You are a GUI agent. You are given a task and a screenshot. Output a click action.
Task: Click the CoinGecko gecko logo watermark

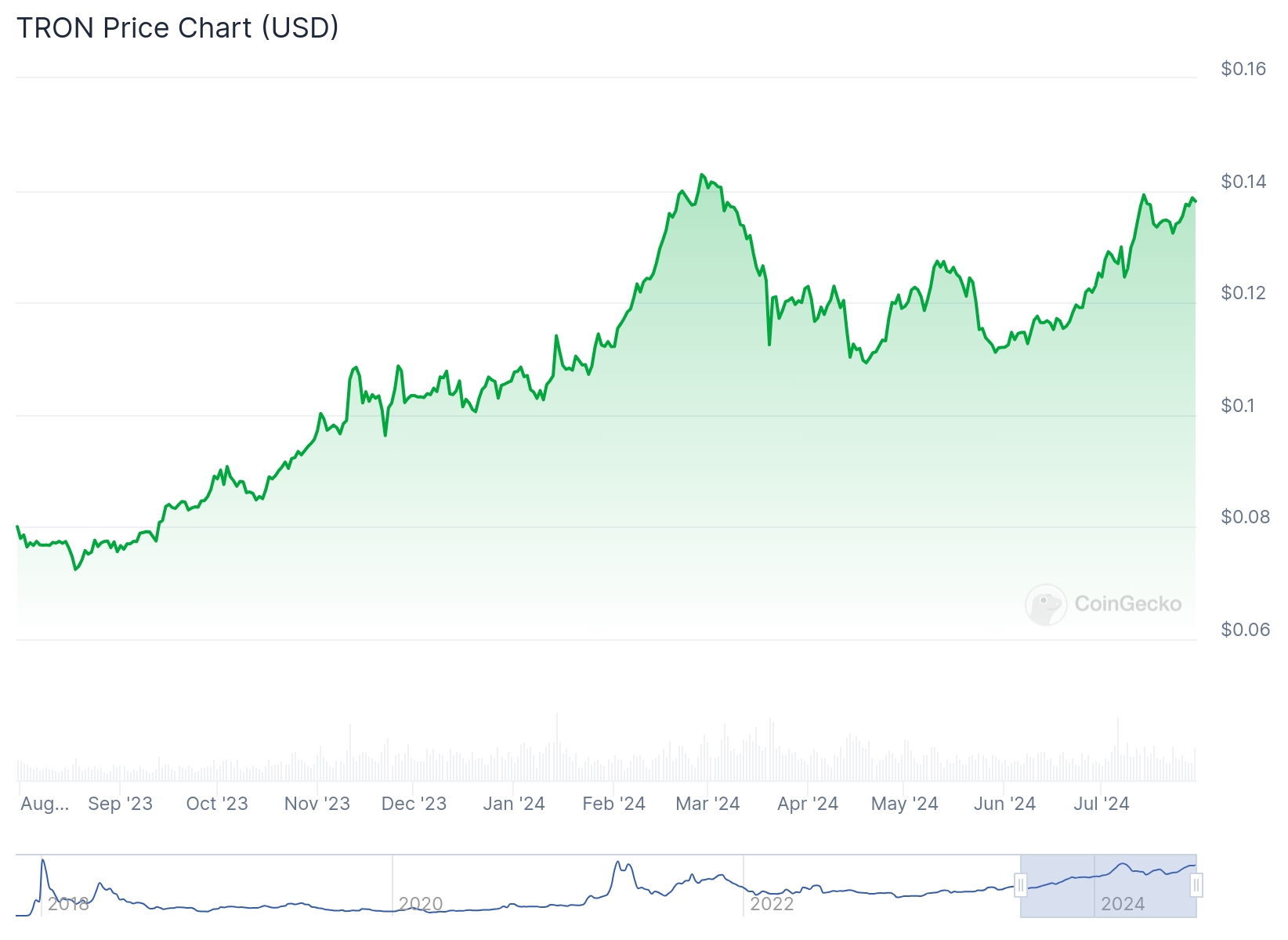click(x=1046, y=604)
